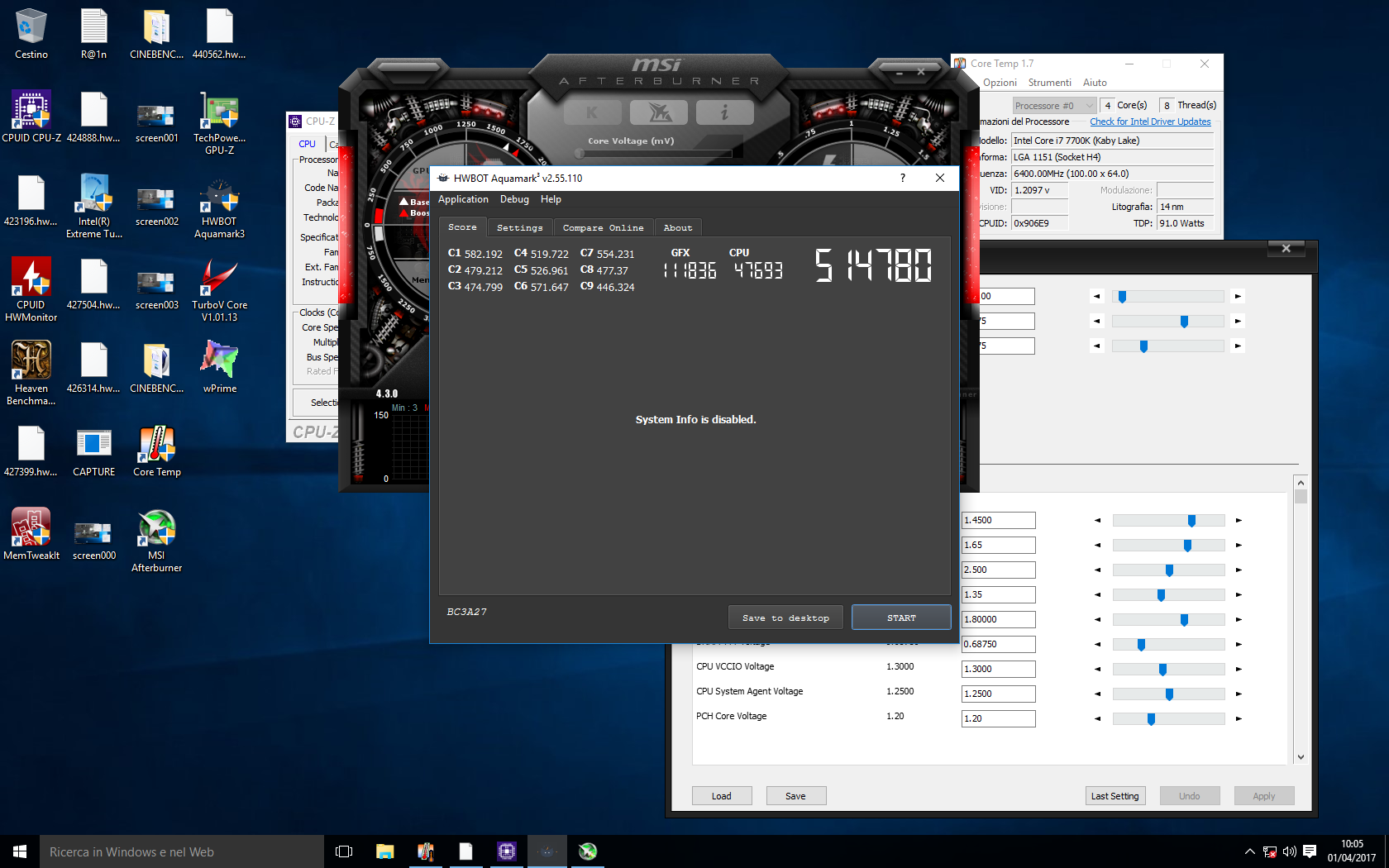Adjust CPU System Agent Voltage slider
This screenshot has width=1389, height=868.
(1168, 694)
